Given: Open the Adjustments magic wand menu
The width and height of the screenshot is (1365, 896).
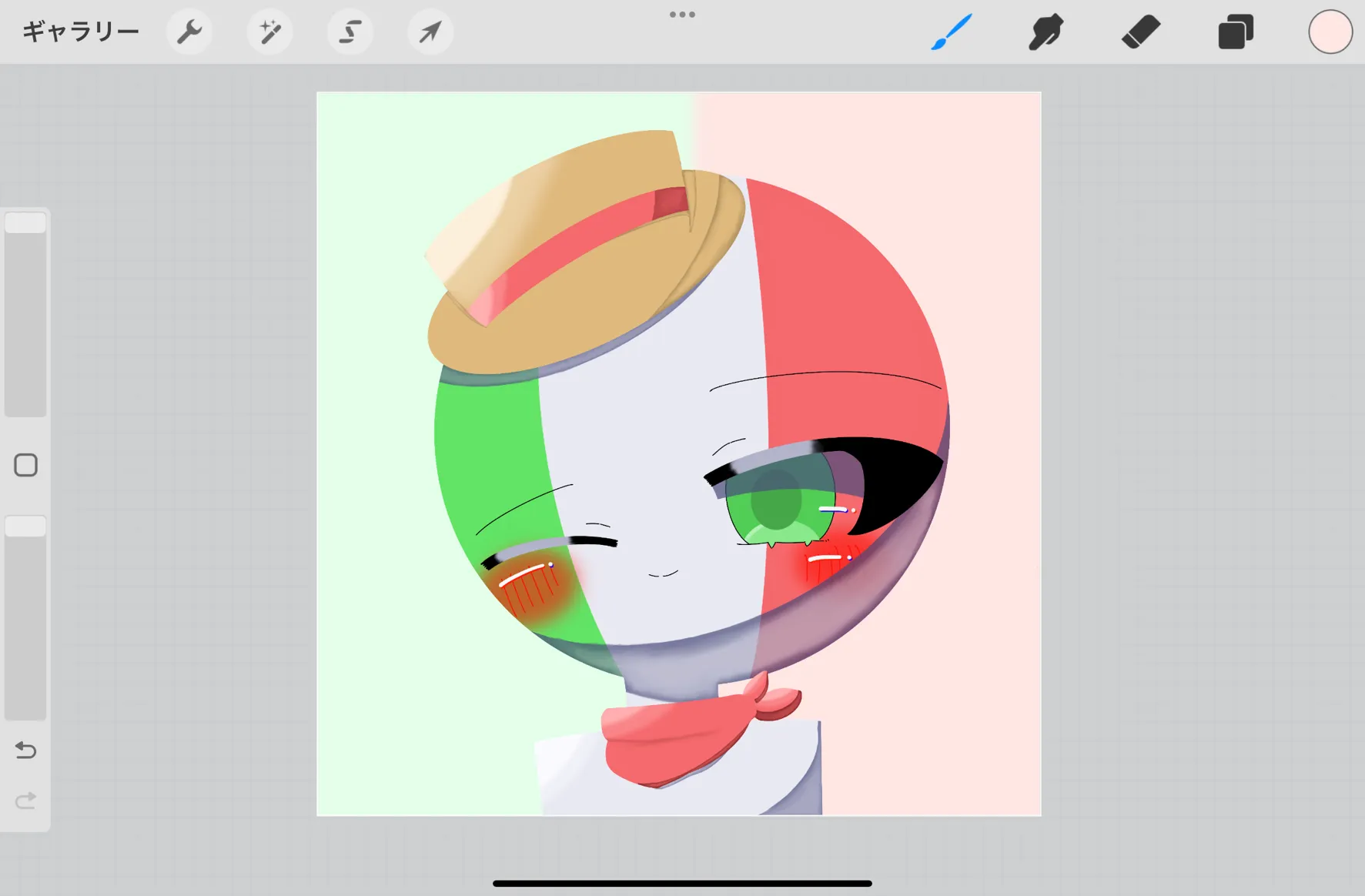Looking at the screenshot, I should tap(269, 32).
